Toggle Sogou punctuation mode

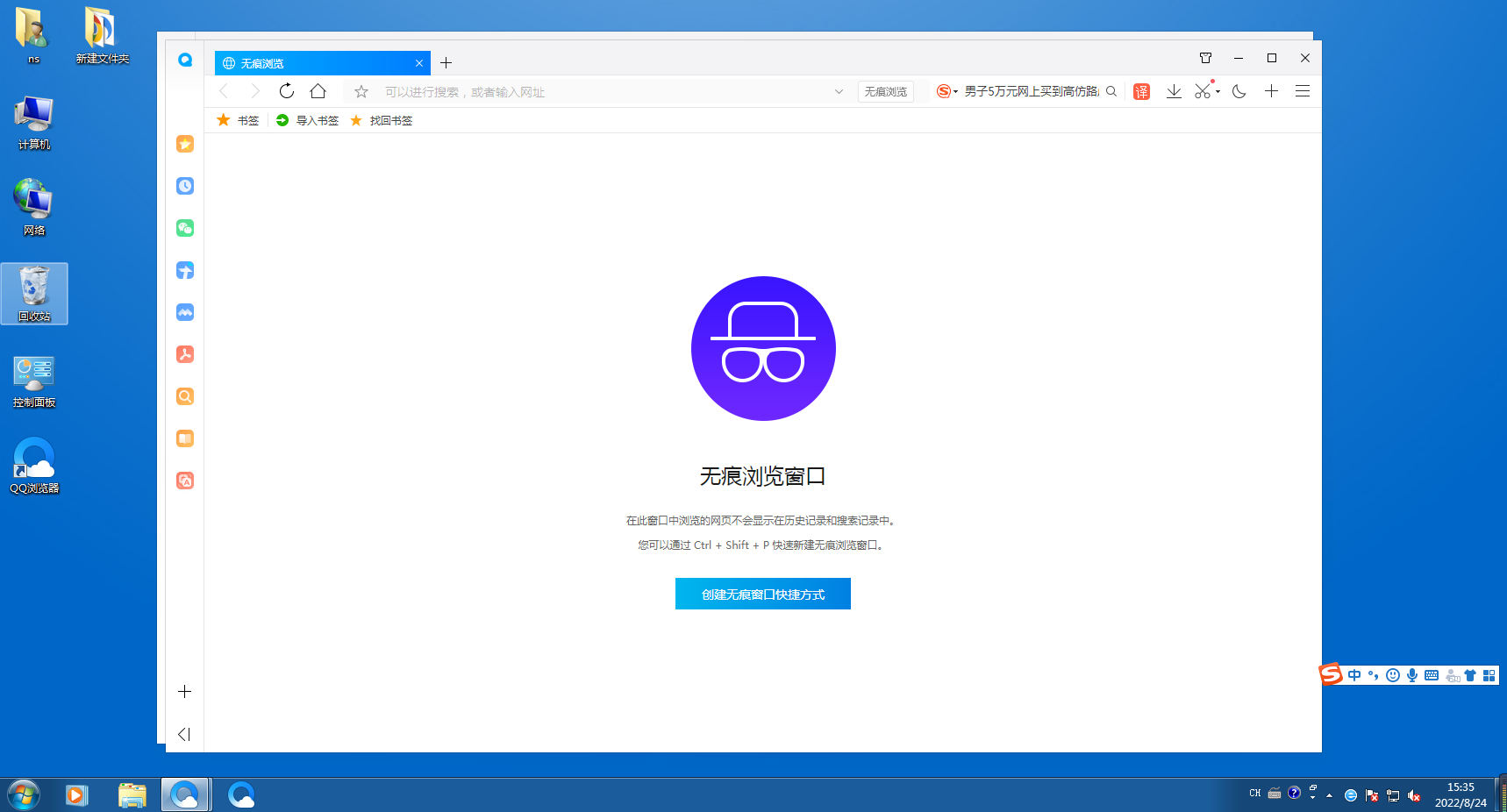point(1374,675)
